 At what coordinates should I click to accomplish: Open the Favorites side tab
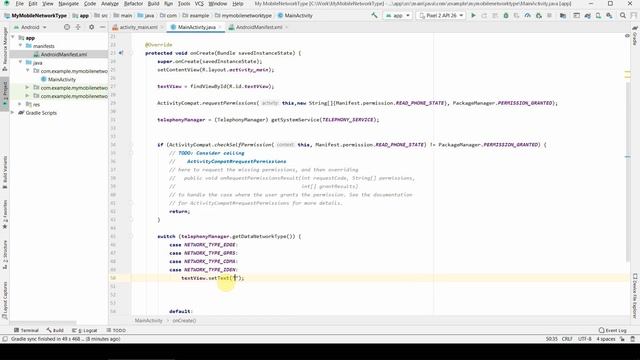5,214
